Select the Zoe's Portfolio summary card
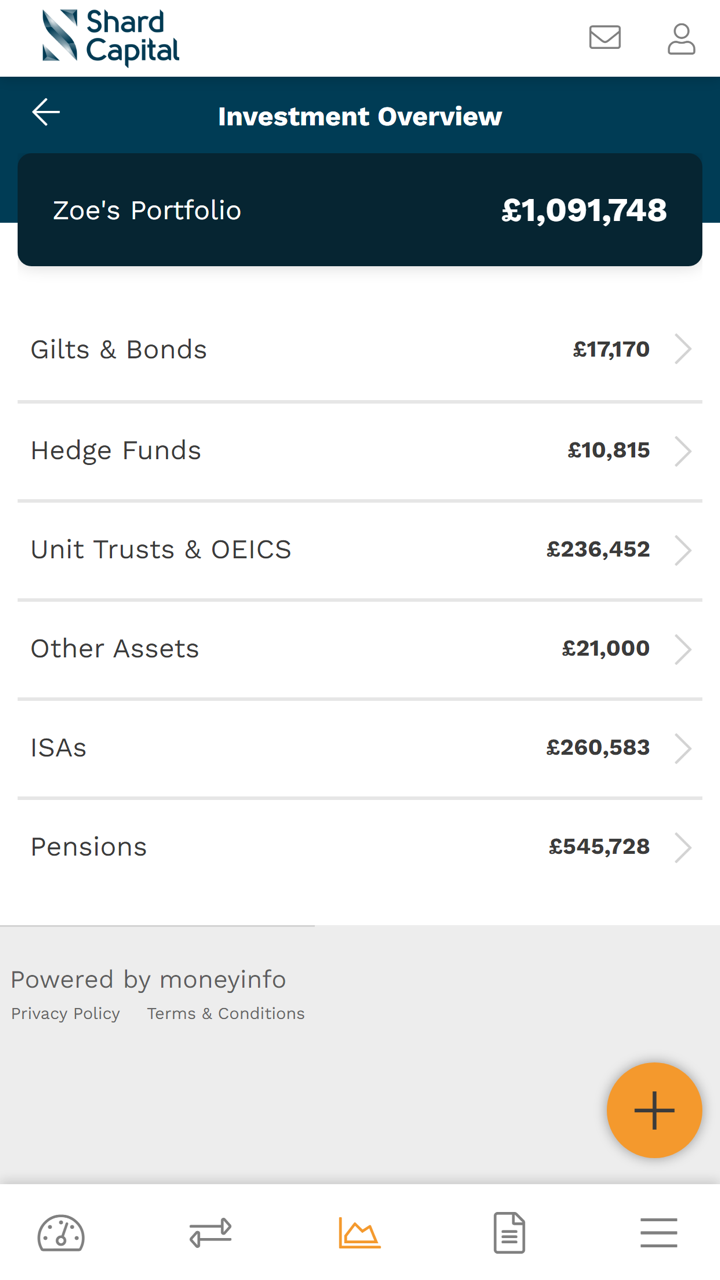The height and width of the screenshot is (1280, 720). 360,210
